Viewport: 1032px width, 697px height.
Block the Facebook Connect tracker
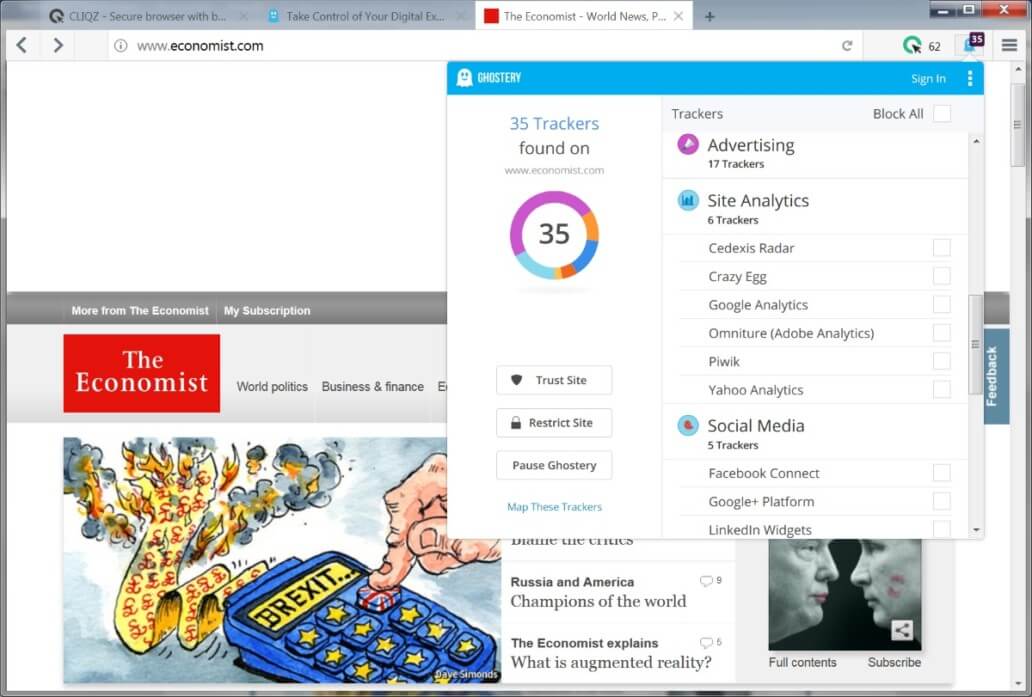[x=941, y=472]
